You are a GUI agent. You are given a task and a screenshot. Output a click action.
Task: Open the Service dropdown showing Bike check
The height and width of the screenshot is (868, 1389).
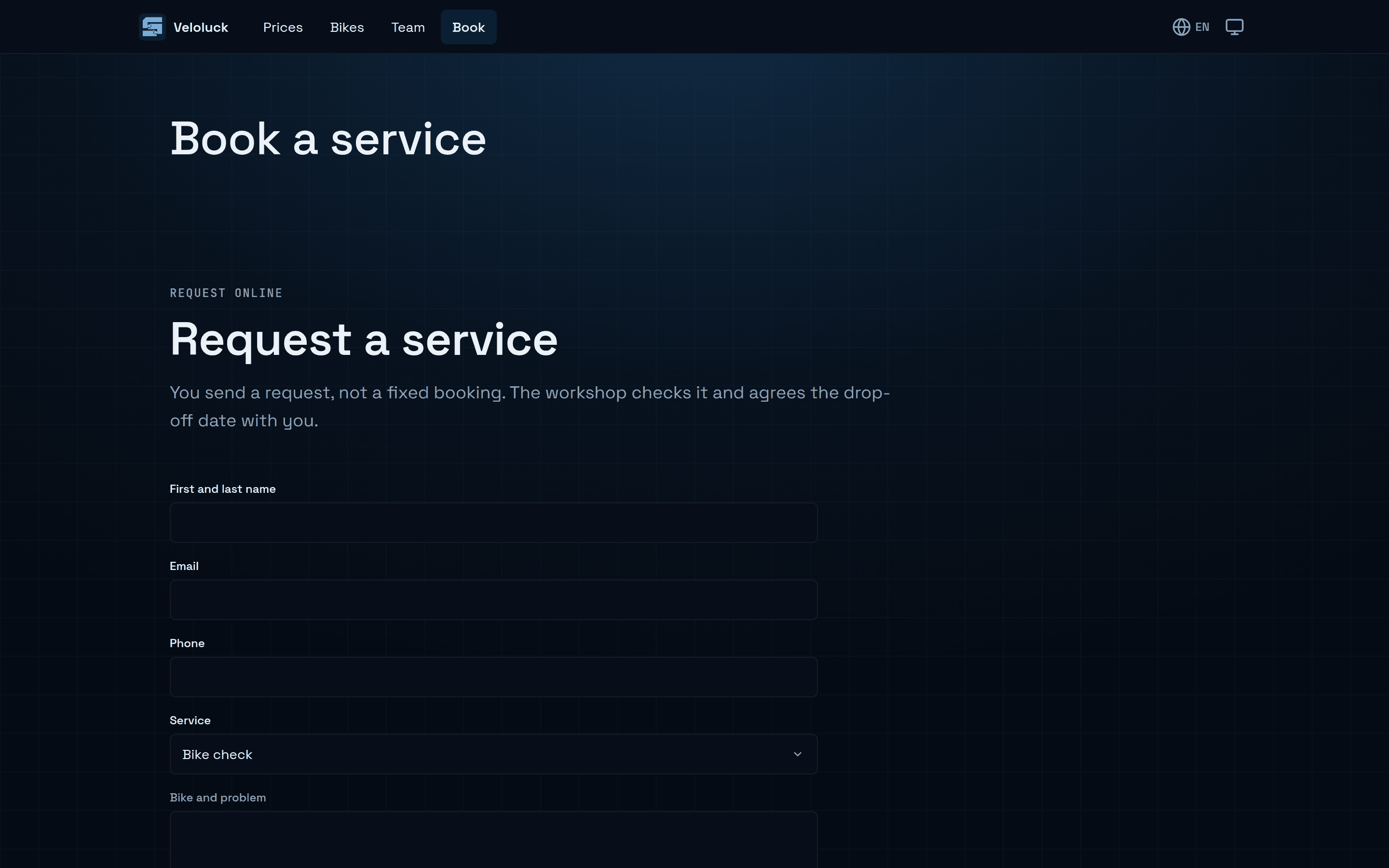pyautogui.click(x=493, y=754)
